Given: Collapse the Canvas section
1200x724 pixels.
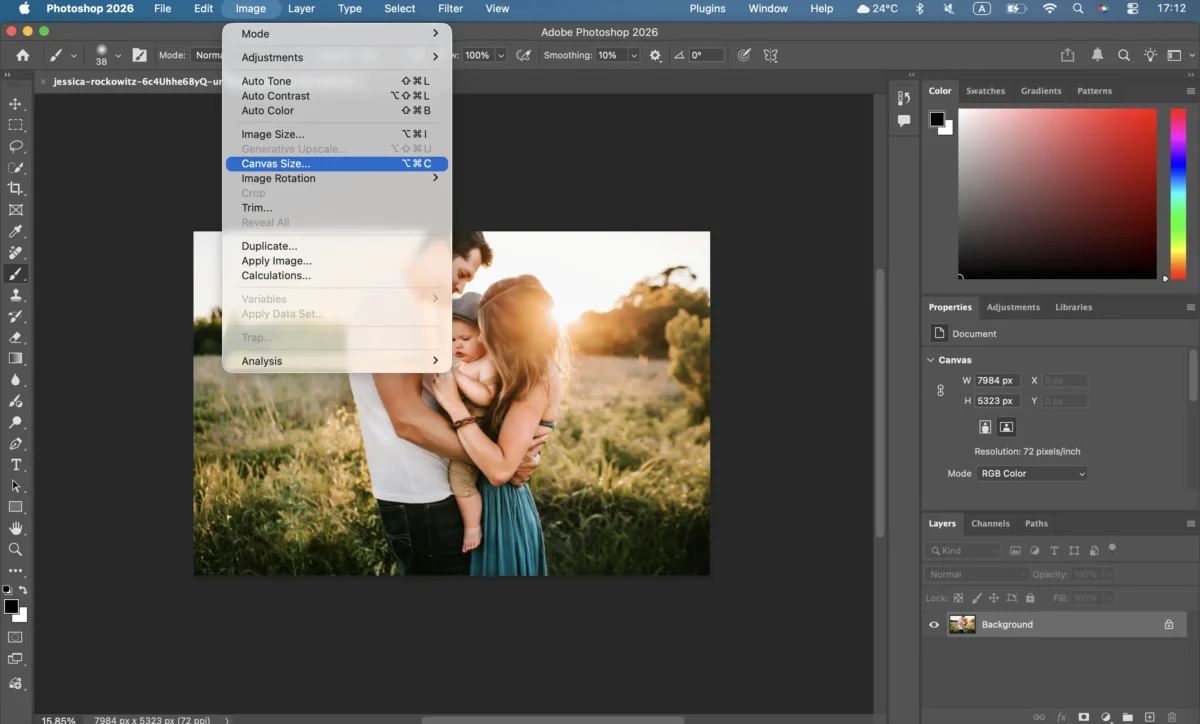Looking at the screenshot, I should [x=931, y=360].
